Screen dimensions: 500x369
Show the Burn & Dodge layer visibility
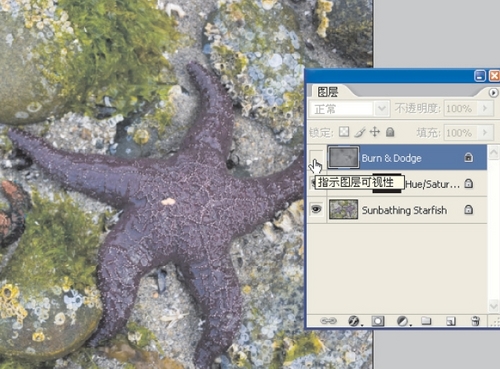click(x=316, y=157)
